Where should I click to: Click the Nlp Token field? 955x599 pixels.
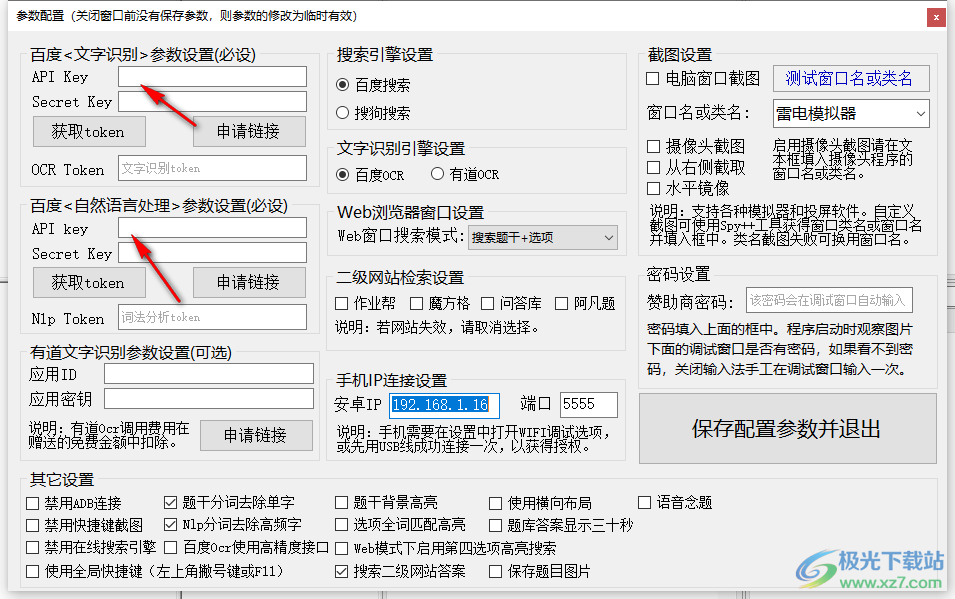212,317
